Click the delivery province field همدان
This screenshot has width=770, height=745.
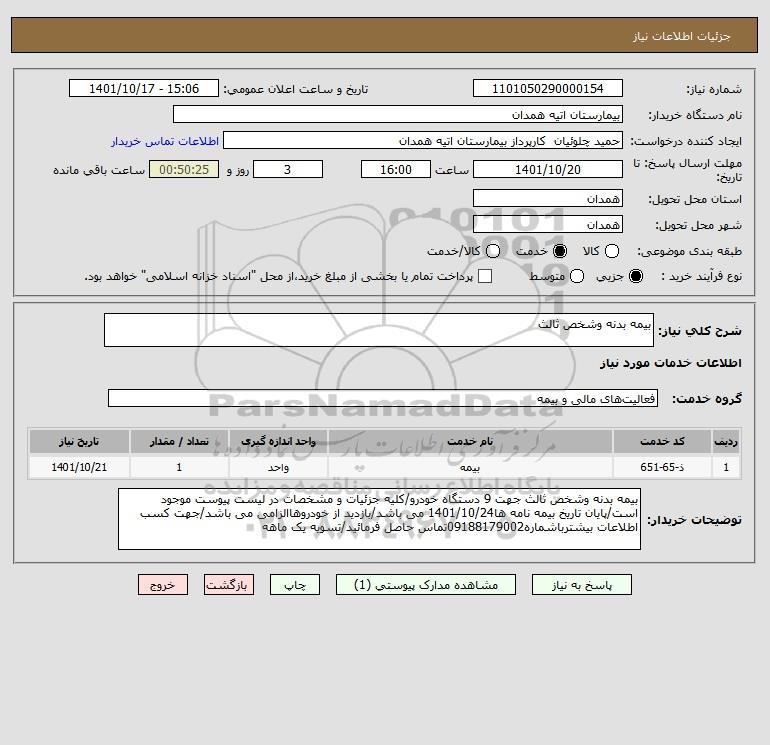548,198
